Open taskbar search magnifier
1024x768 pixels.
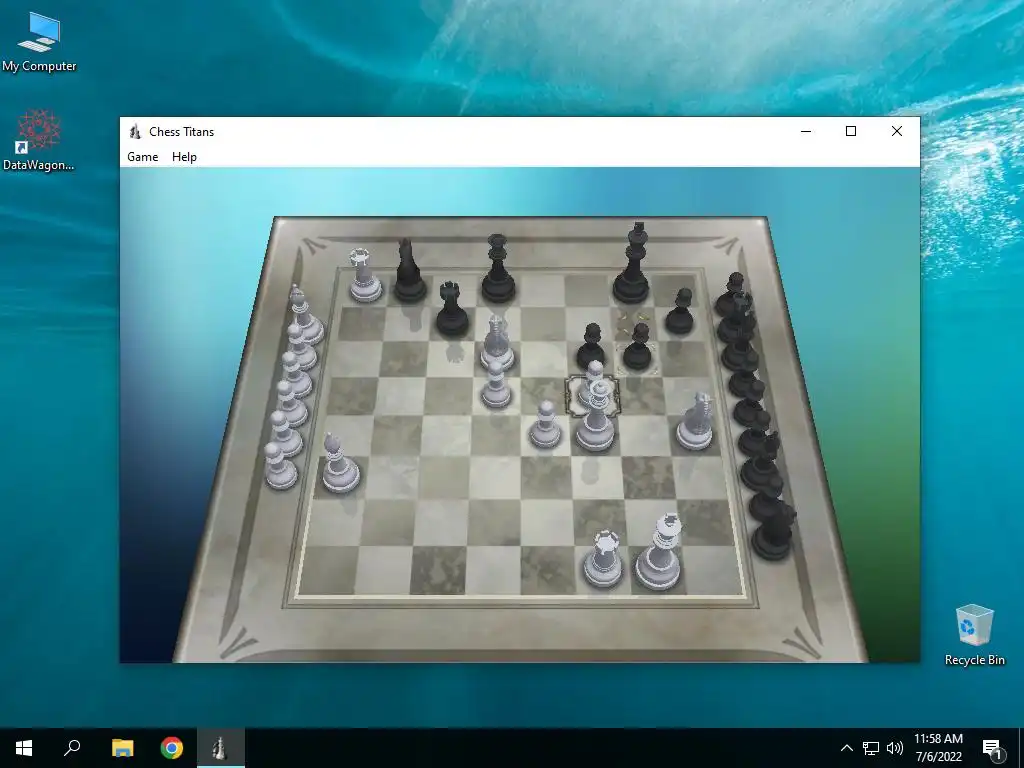[x=72, y=748]
